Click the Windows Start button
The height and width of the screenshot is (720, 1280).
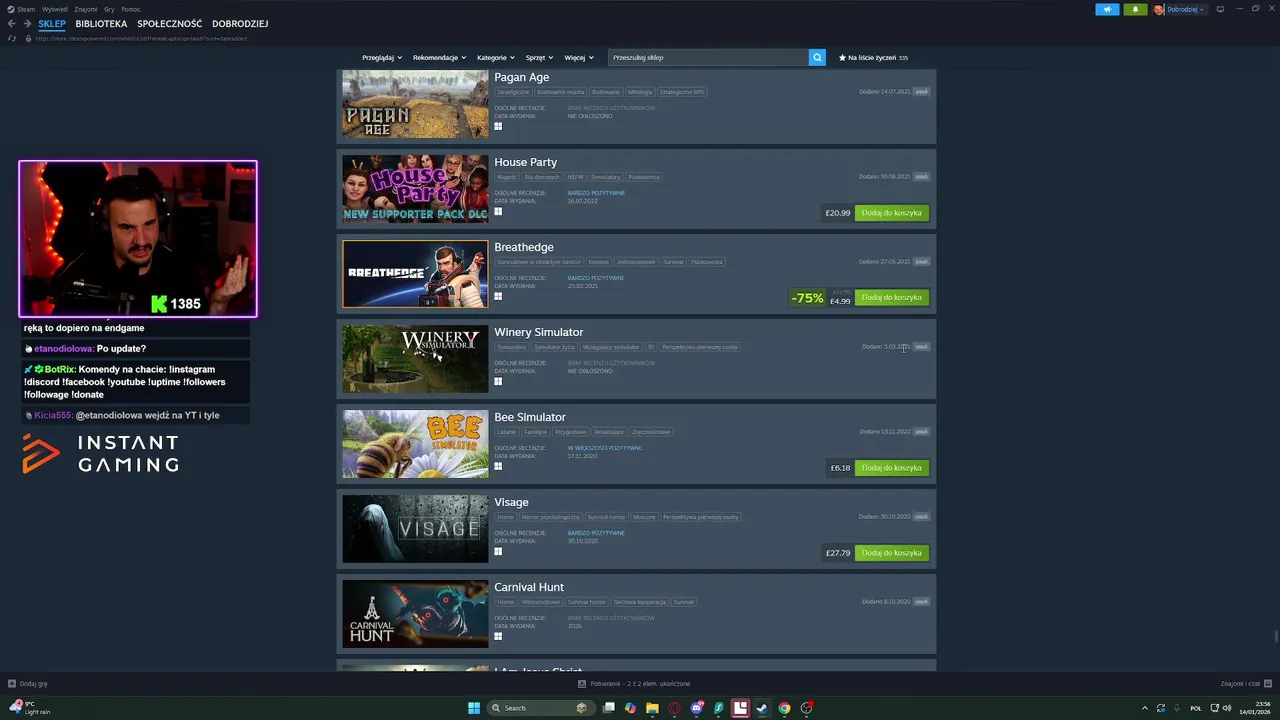tap(474, 708)
